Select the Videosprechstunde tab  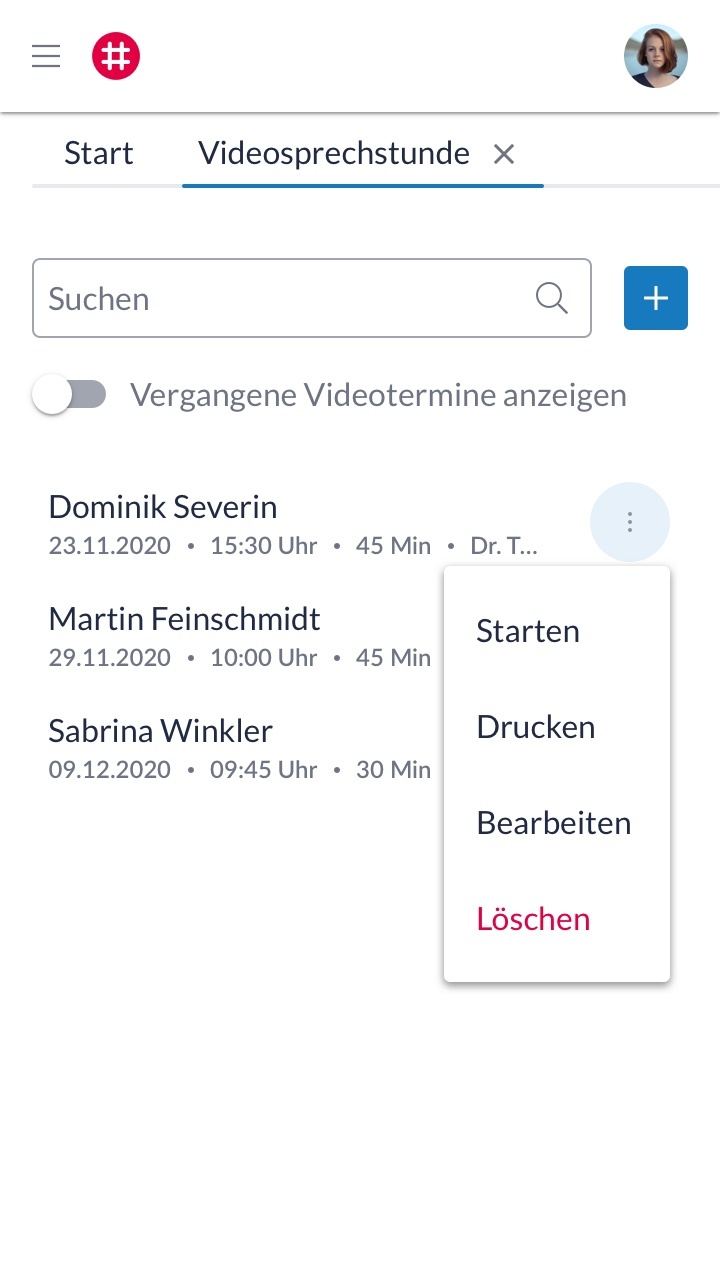coord(334,154)
